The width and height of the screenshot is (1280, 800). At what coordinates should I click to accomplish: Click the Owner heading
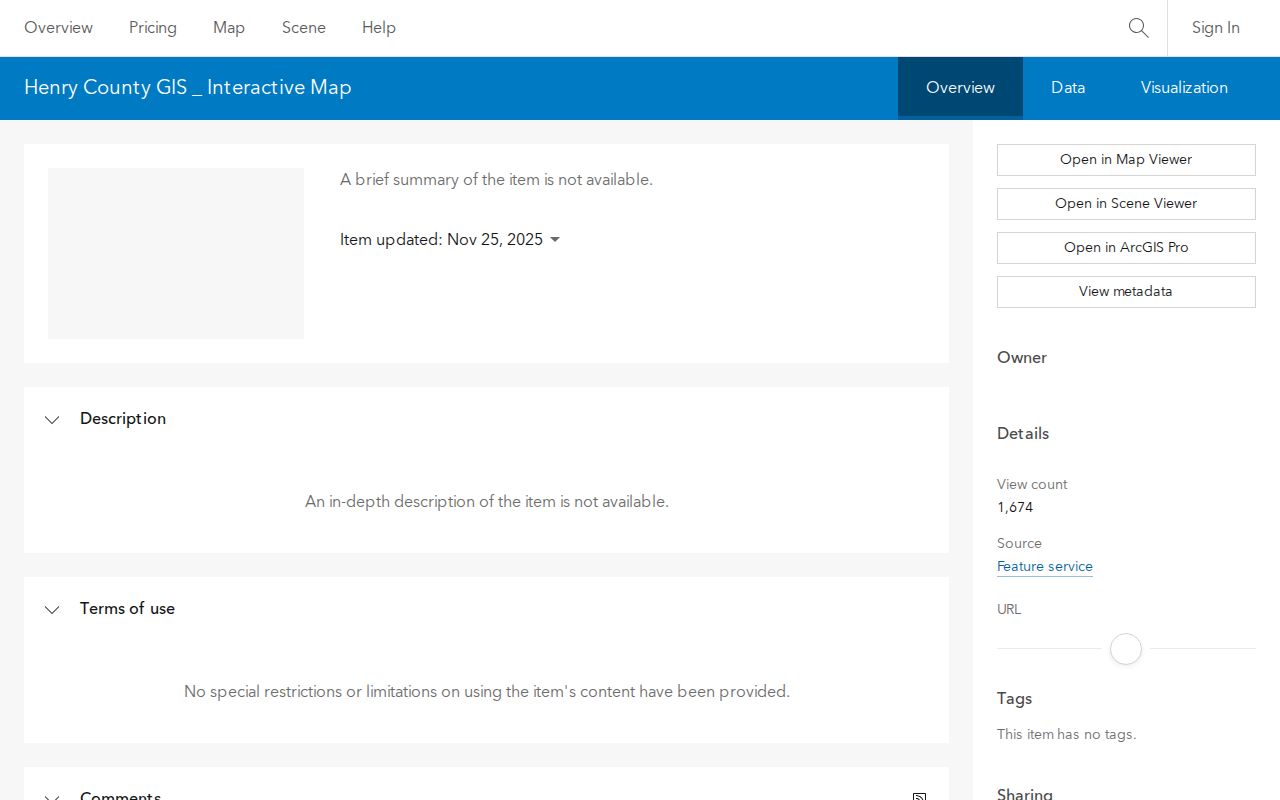1022,358
